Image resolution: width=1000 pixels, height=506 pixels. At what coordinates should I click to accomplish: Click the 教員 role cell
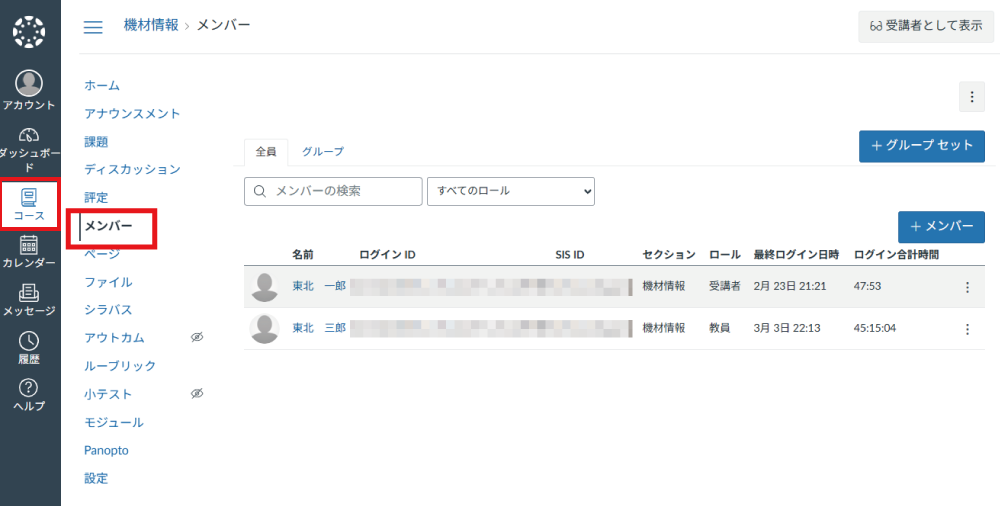[719, 328]
